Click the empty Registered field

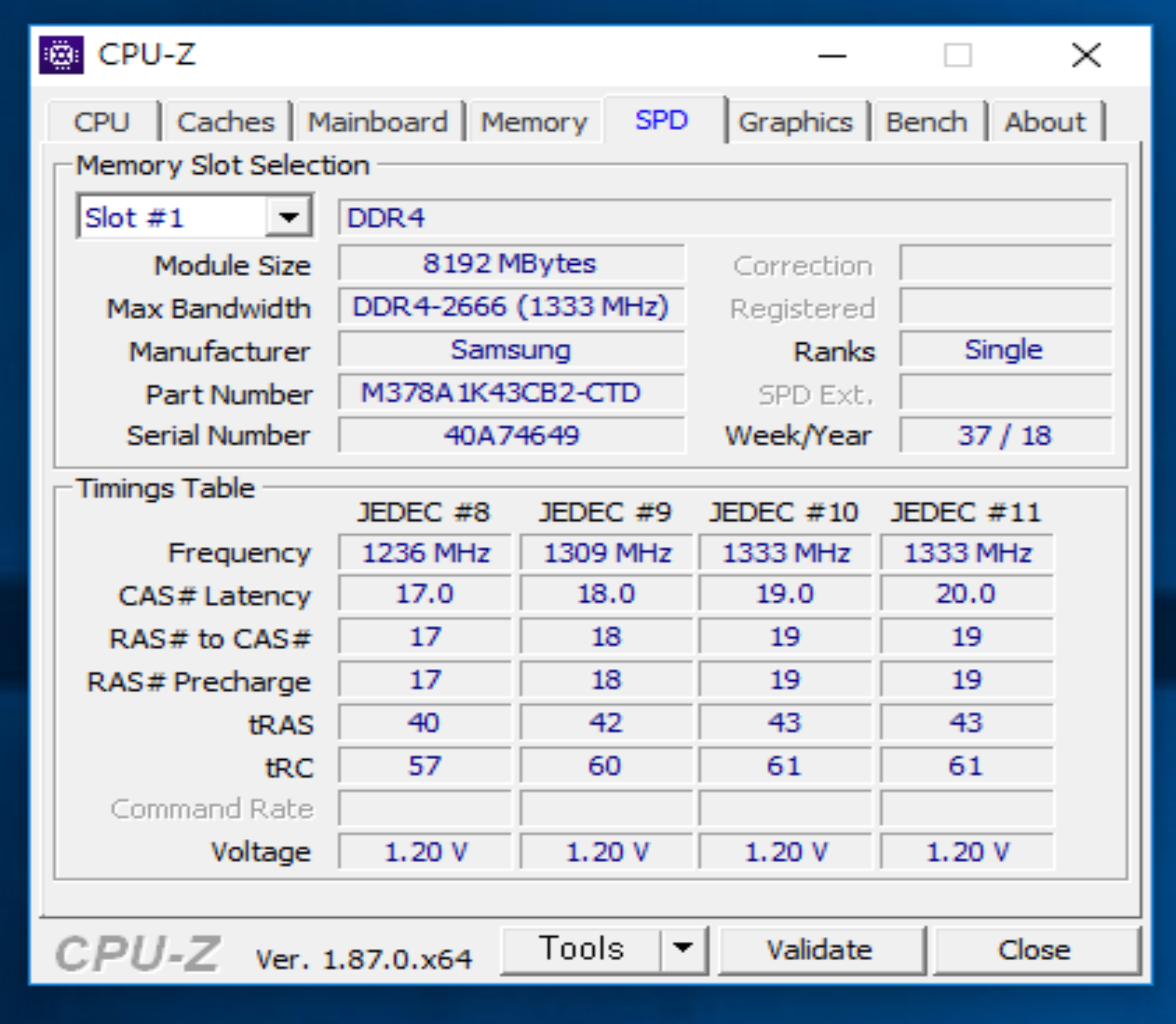[x=1005, y=306]
